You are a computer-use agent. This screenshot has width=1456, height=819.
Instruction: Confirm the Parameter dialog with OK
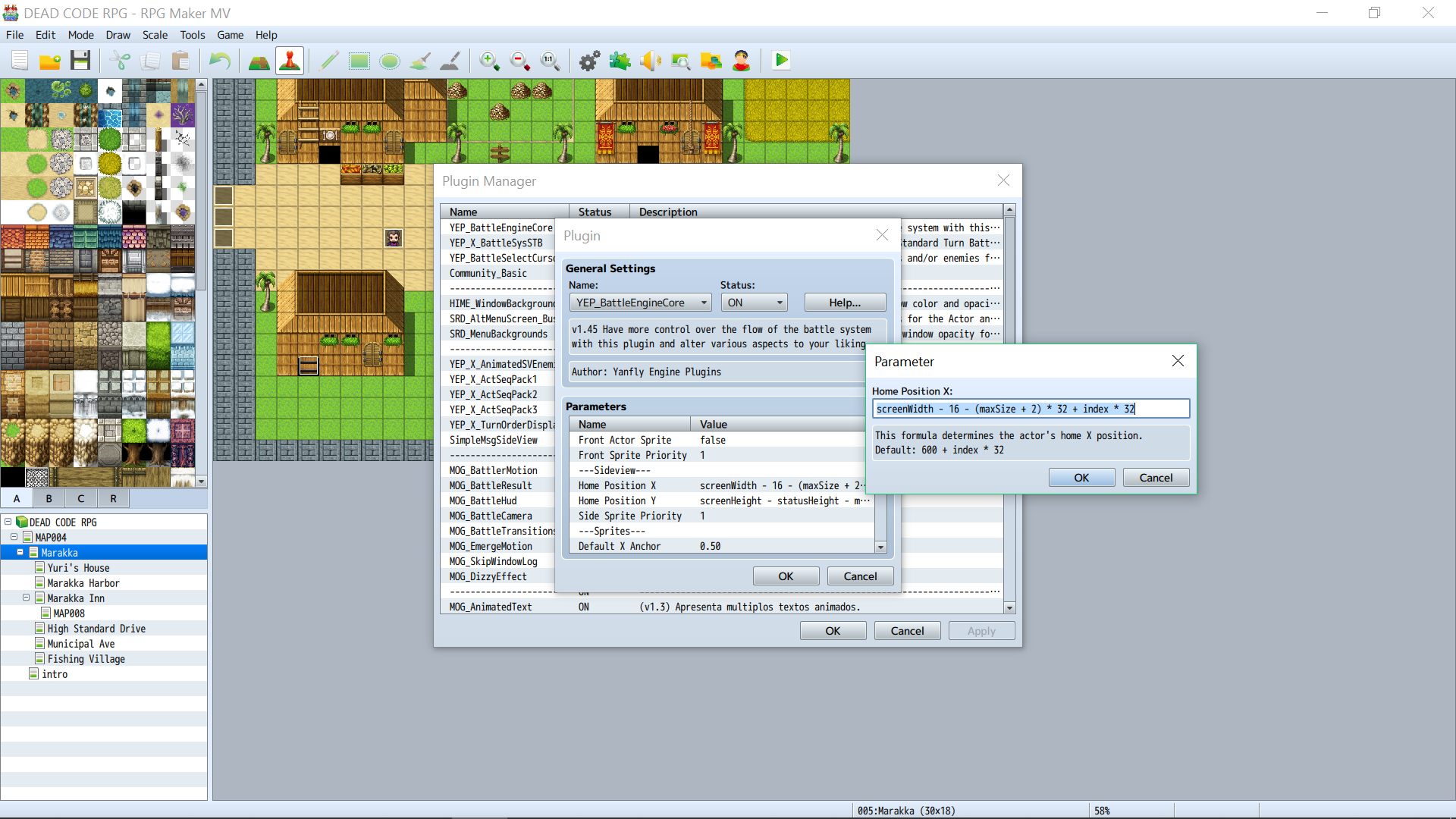click(x=1081, y=478)
